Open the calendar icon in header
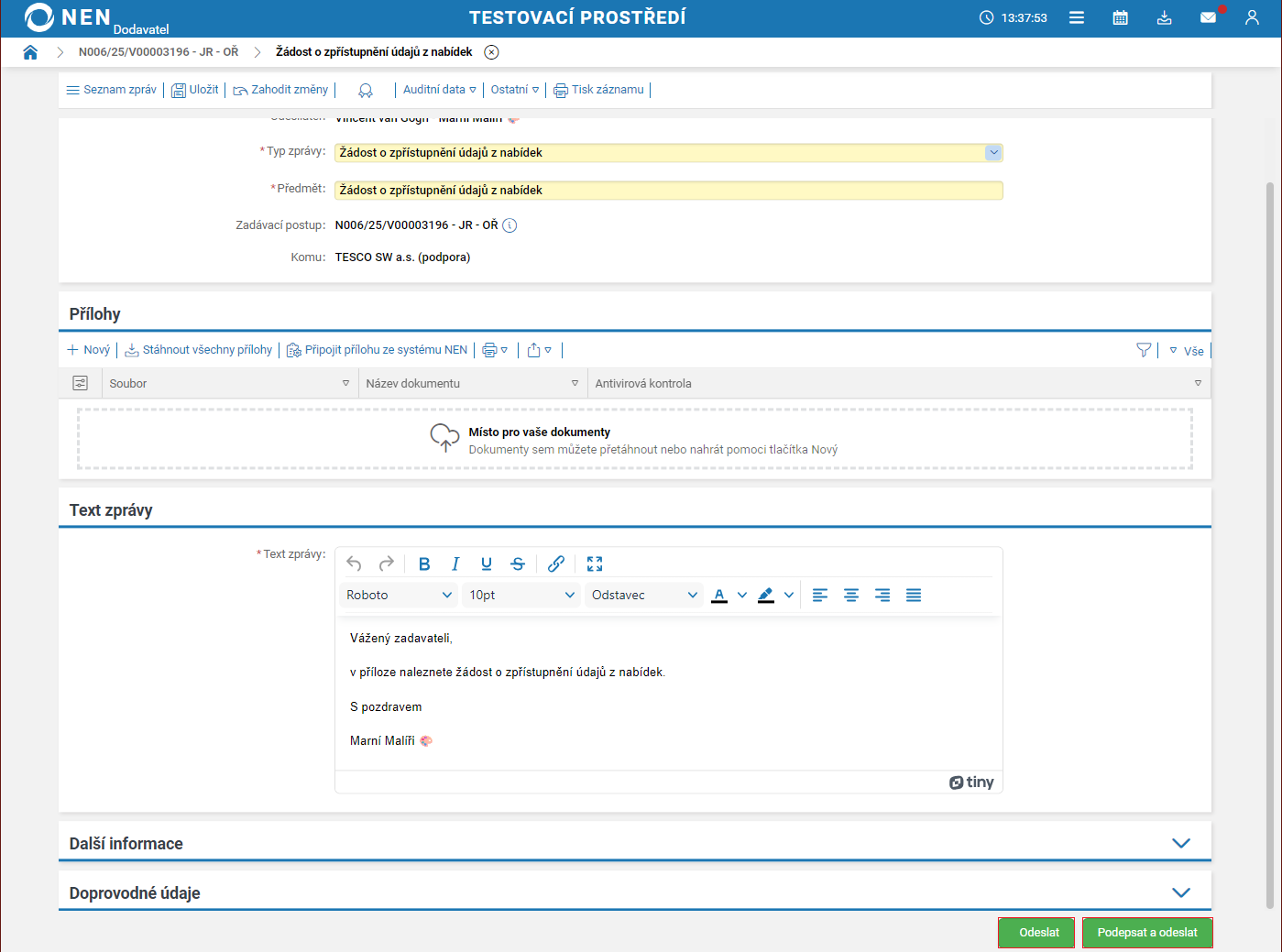Screen dimensions: 1282x952 1120,17
